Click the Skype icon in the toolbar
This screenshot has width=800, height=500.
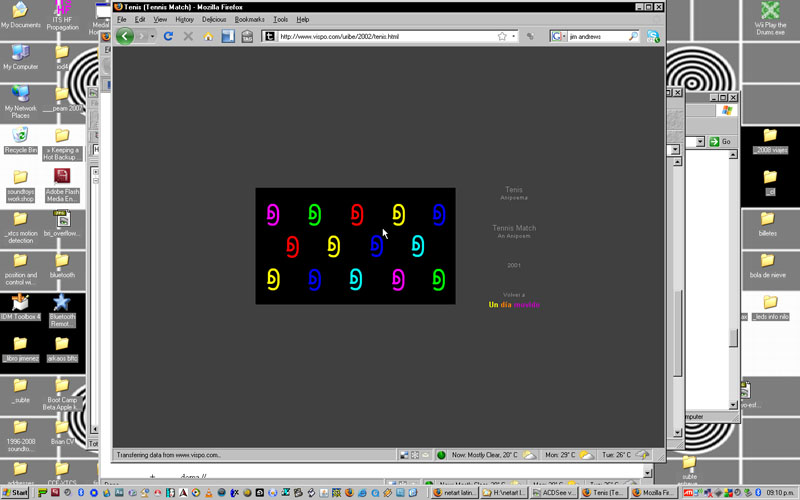click(x=653, y=36)
